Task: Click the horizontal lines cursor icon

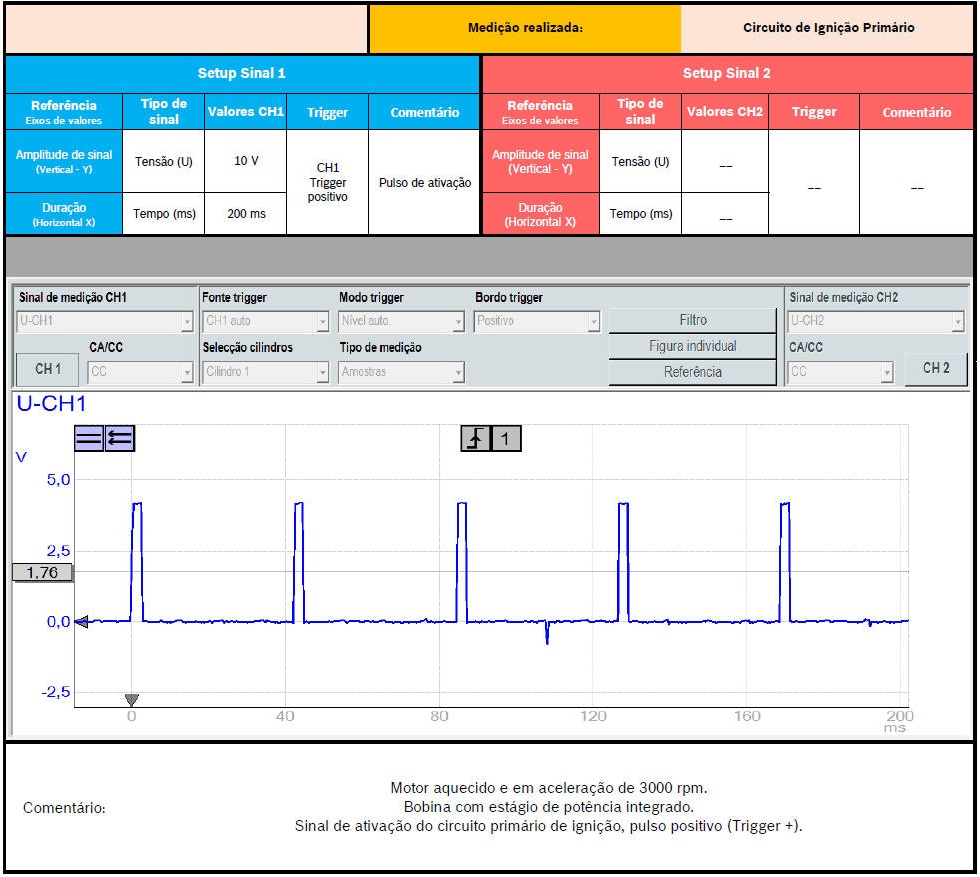Action: [88, 438]
